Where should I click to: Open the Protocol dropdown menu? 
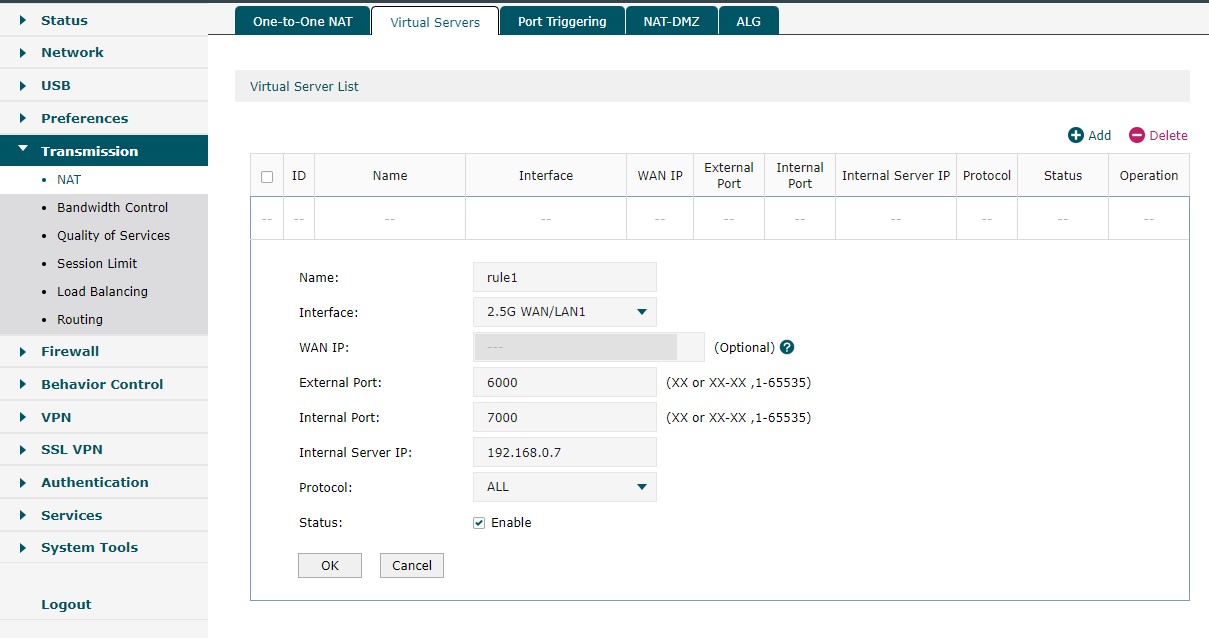pyautogui.click(x=564, y=487)
